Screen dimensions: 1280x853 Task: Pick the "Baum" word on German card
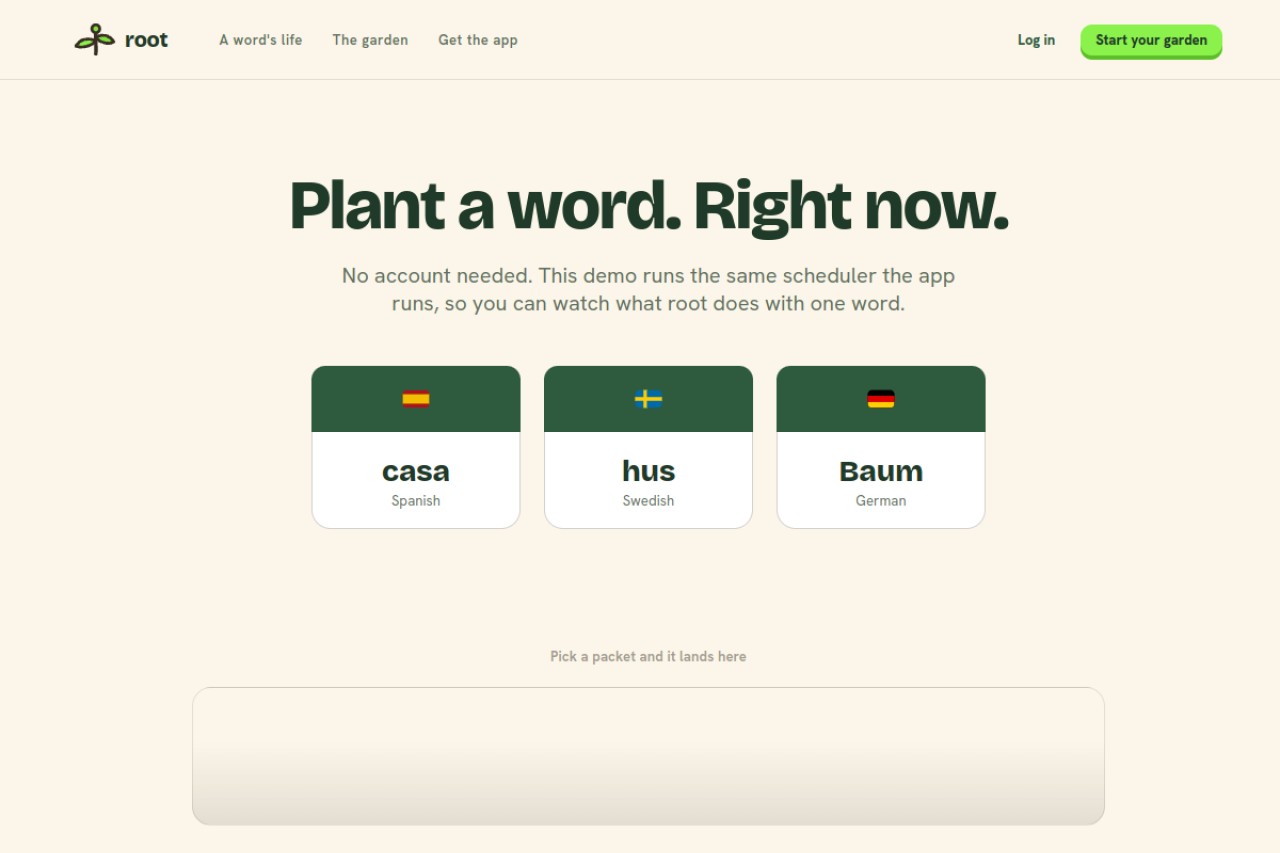click(881, 471)
